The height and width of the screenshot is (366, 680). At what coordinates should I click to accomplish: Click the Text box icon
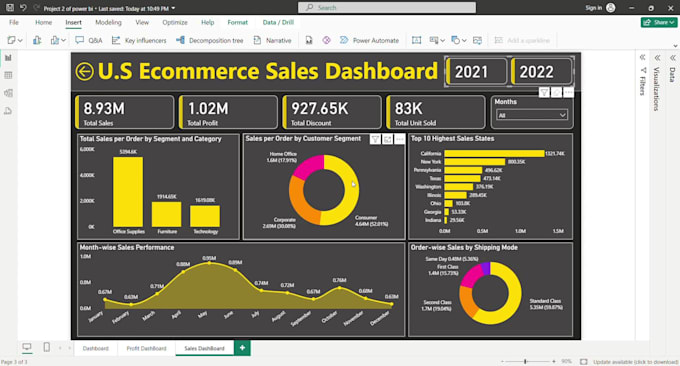(416, 40)
